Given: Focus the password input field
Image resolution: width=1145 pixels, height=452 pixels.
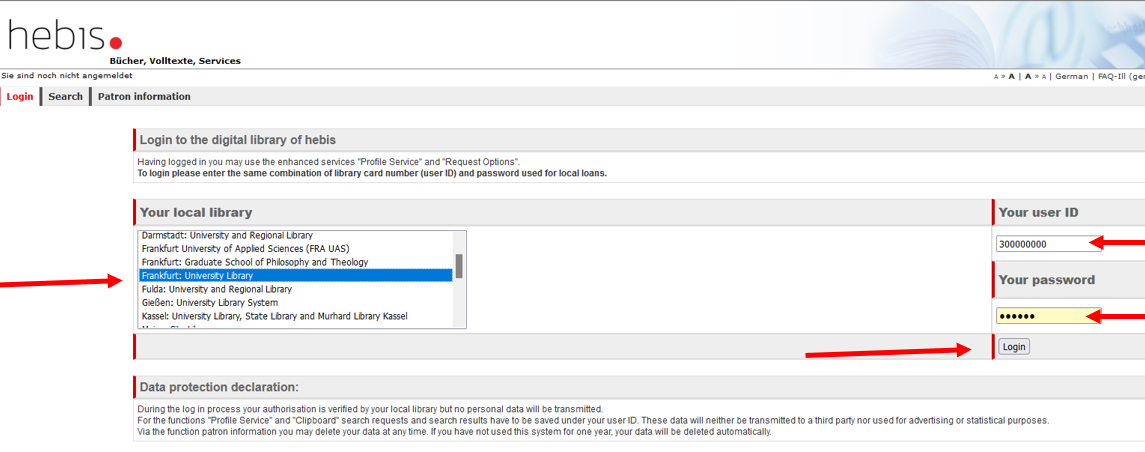Looking at the screenshot, I should pos(1049,315).
